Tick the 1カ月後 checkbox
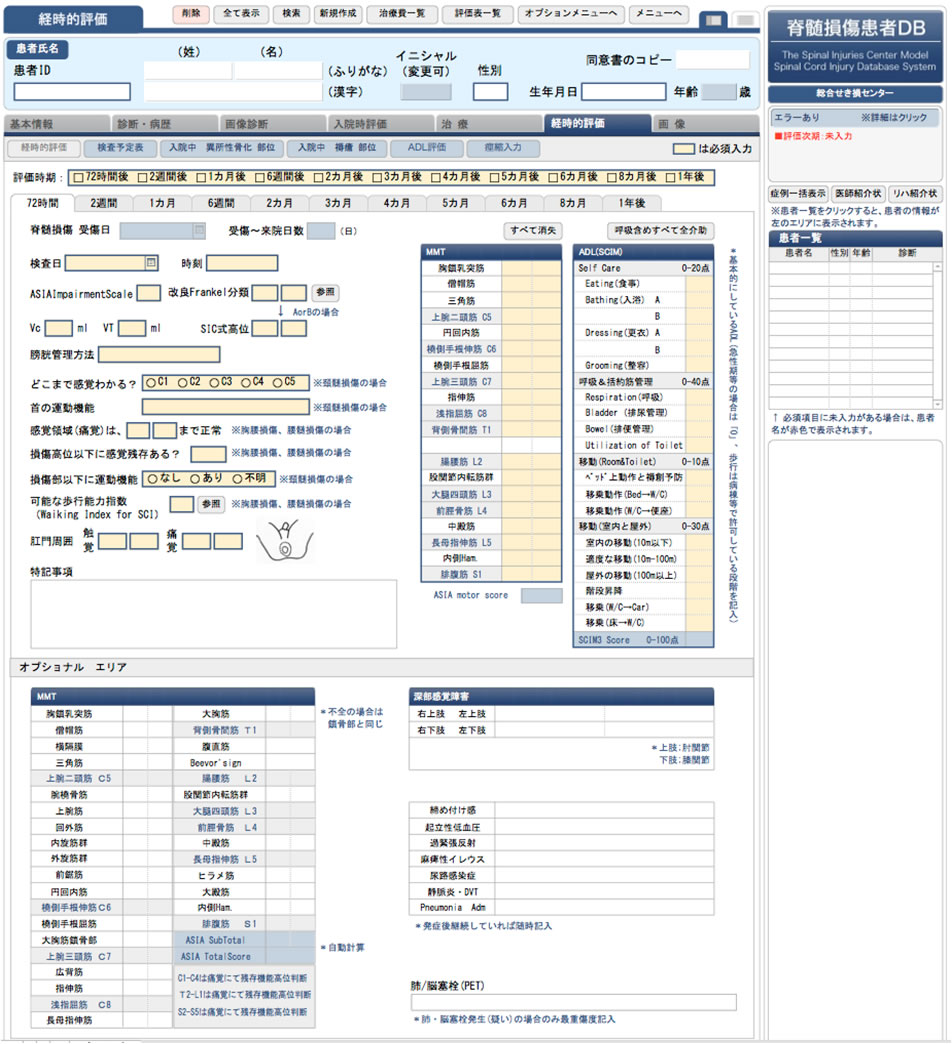 [x=203, y=177]
